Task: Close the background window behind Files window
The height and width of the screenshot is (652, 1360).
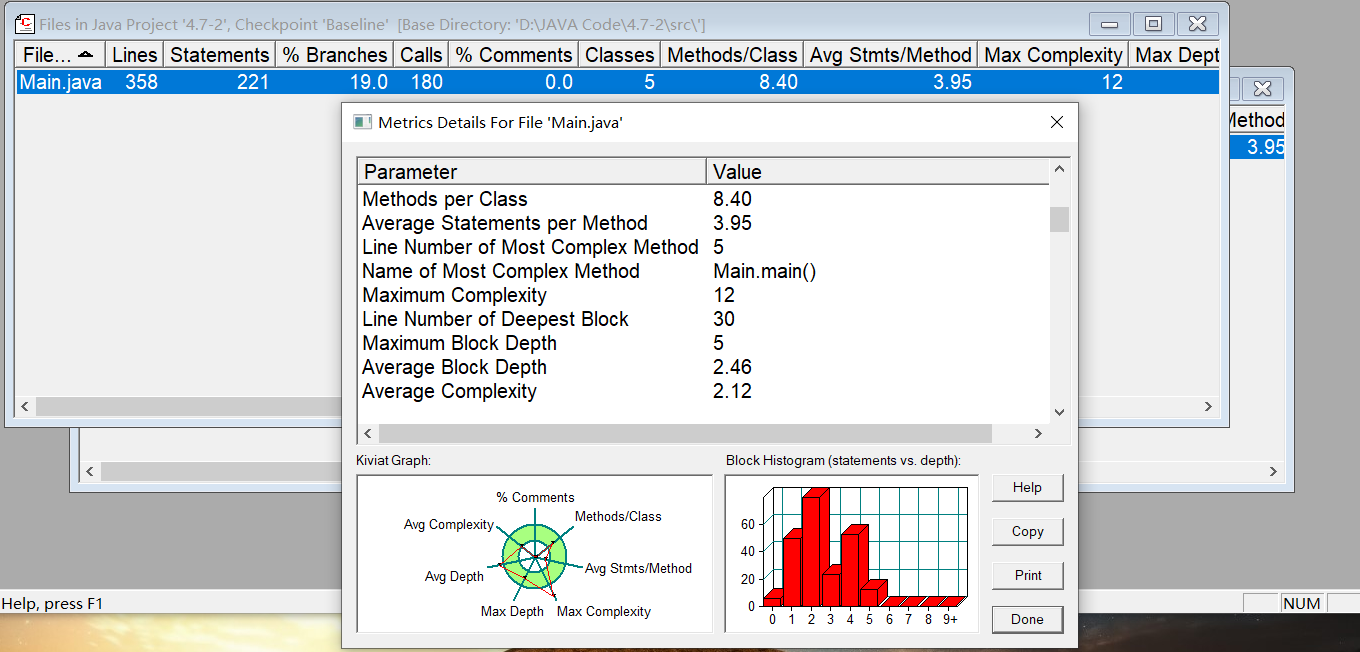Action: (1262, 89)
